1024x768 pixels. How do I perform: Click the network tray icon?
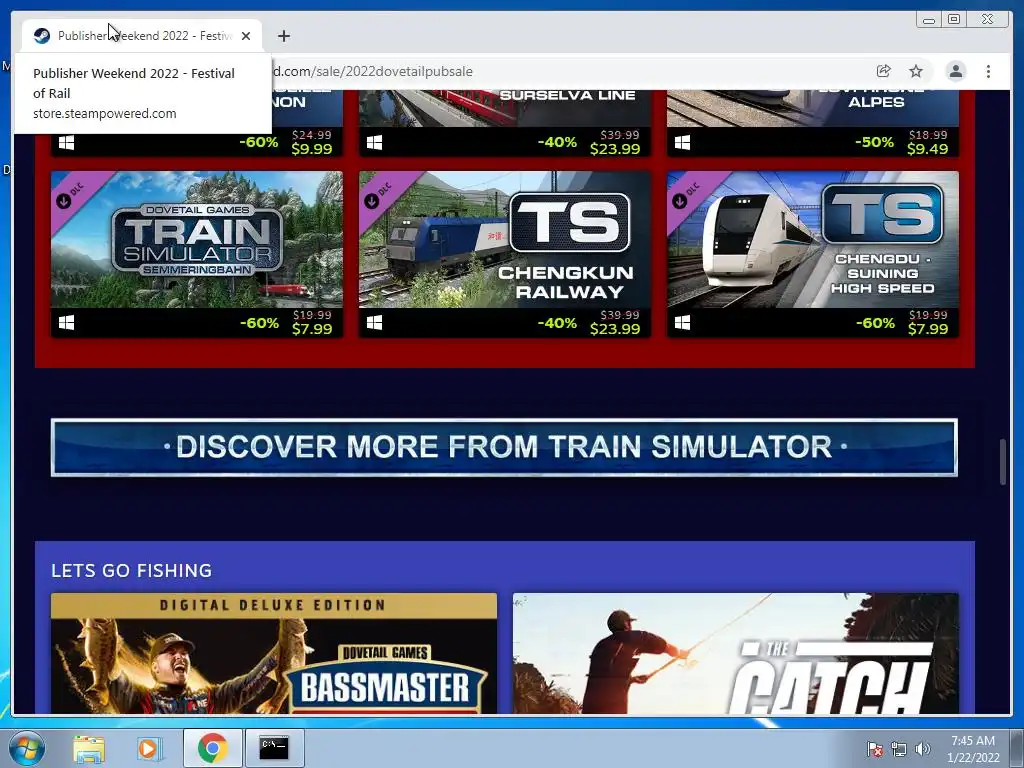coord(899,749)
